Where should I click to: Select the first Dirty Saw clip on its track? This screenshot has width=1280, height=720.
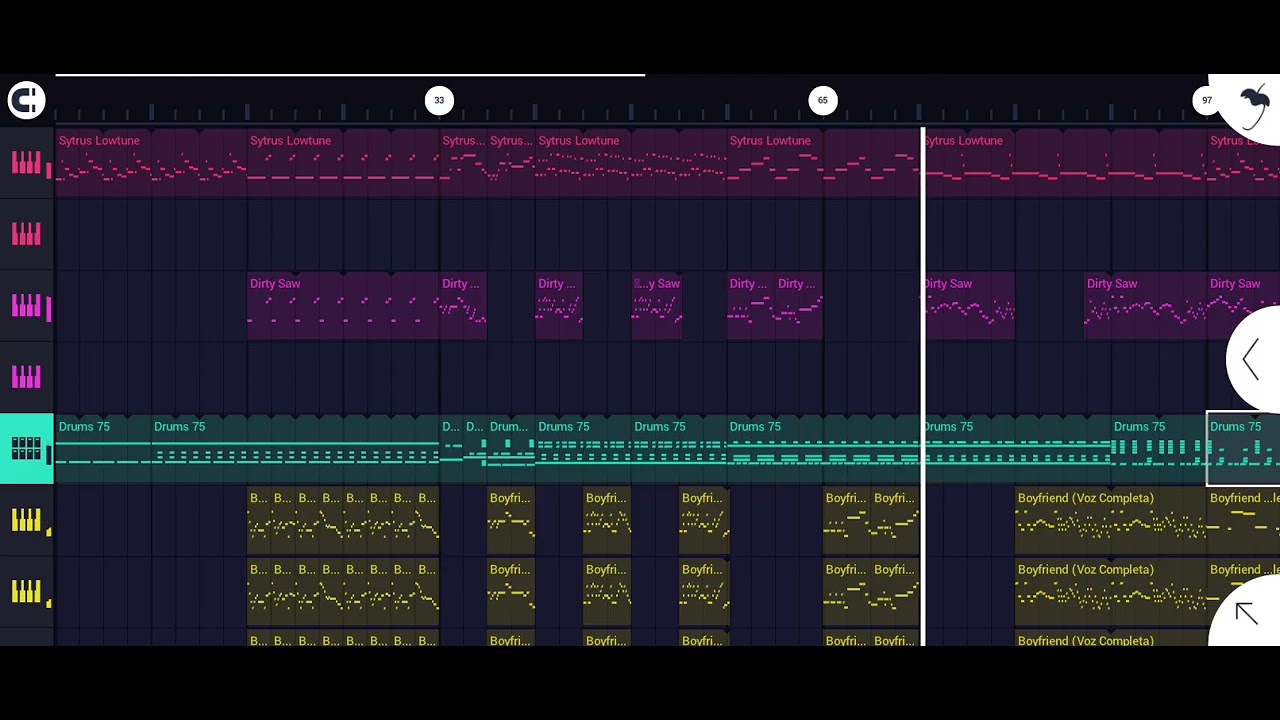pos(343,305)
